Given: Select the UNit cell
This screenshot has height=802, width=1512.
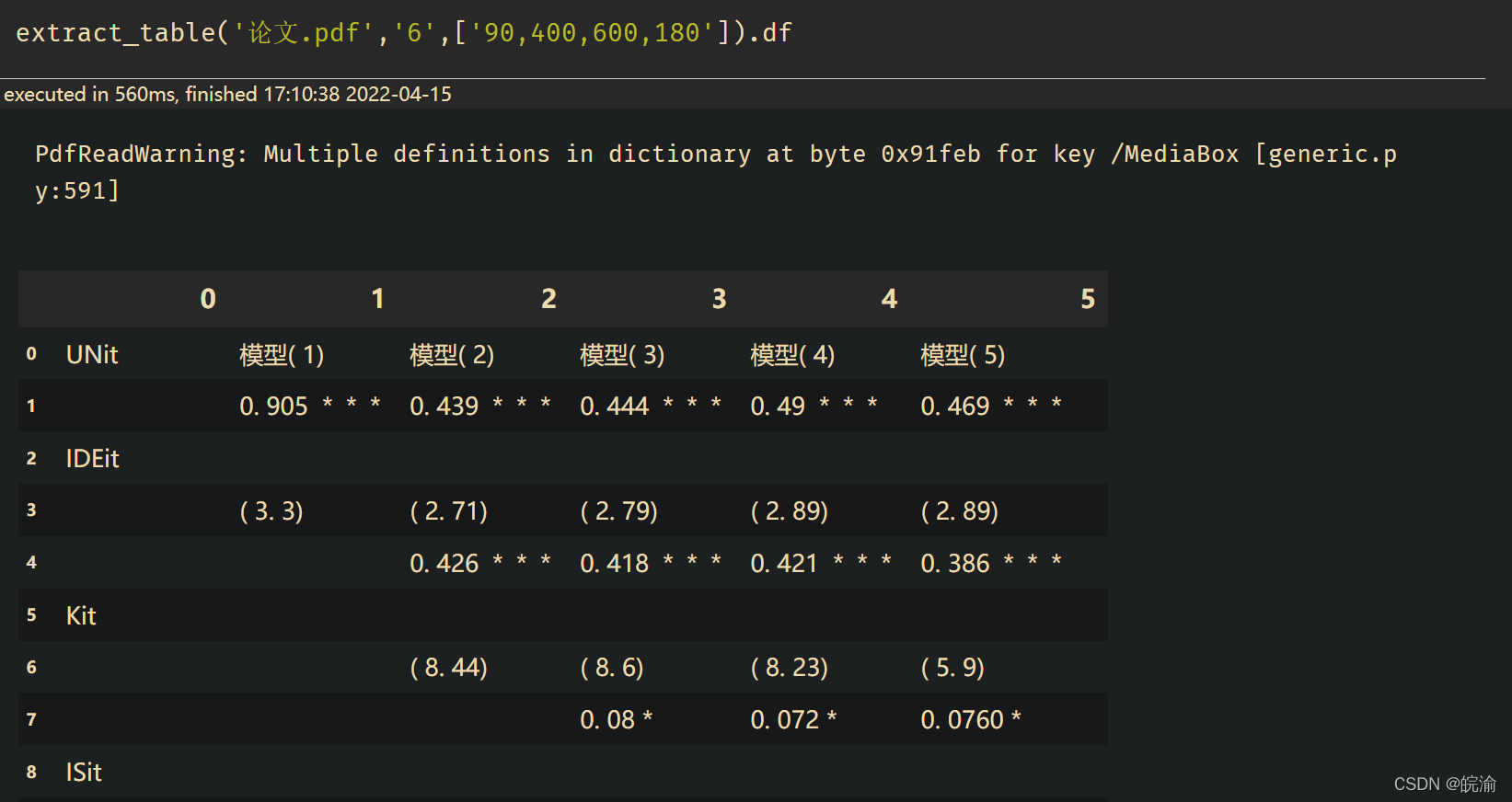Looking at the screenshot, I should pyautogui.click(x=92, y=355).
